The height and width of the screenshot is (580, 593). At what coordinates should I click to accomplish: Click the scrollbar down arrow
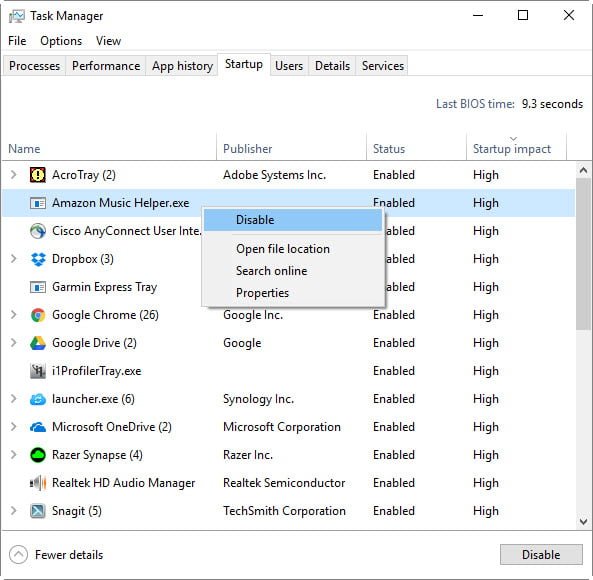583,522
